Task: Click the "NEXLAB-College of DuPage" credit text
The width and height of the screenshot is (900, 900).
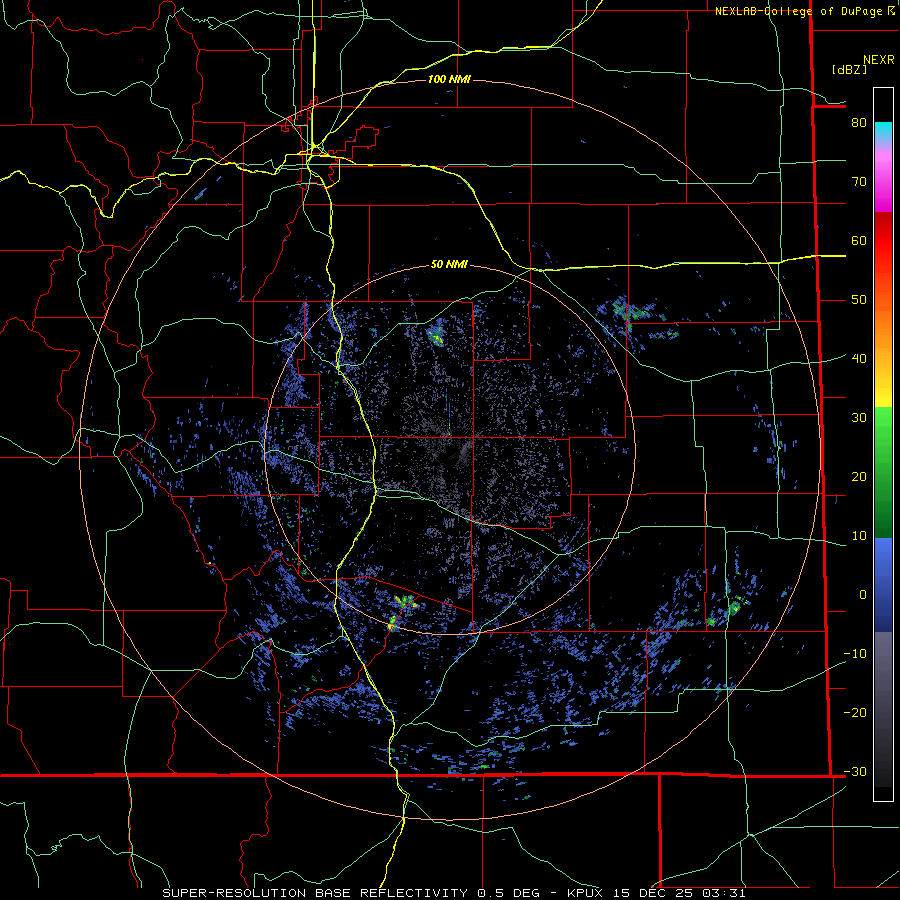Action: tap(800, 11)
